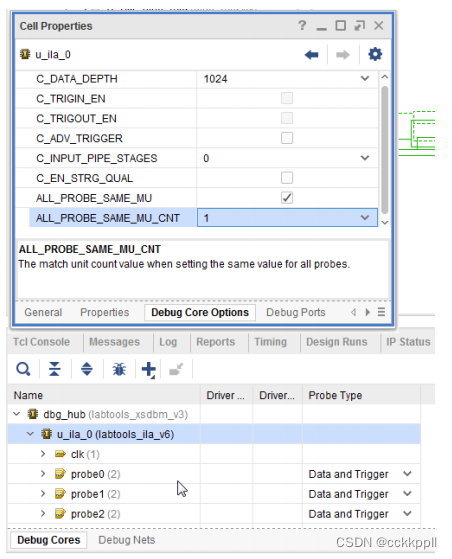Open probe1 Probe Type dropdown

pos(407,494)
